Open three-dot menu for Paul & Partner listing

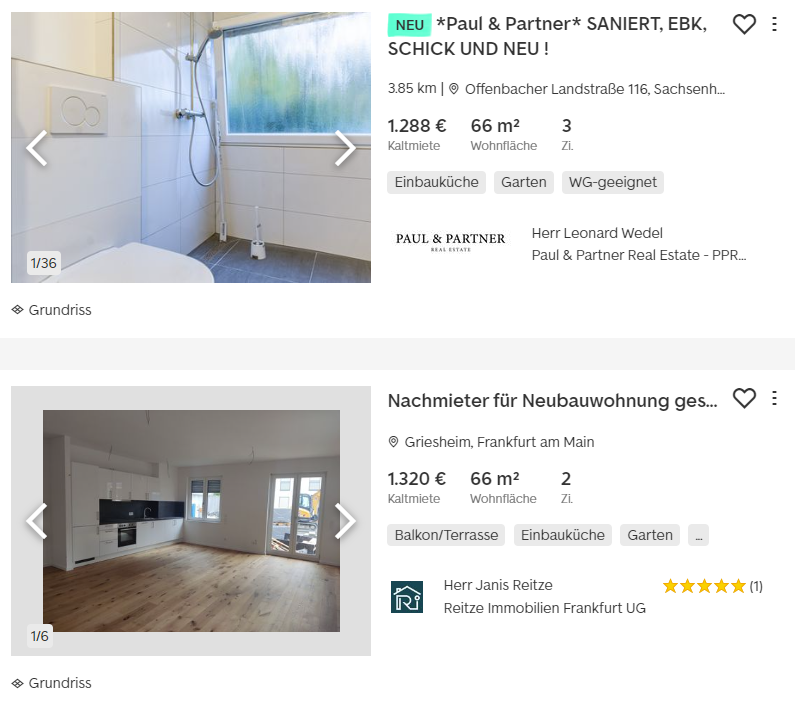point(774,24)
